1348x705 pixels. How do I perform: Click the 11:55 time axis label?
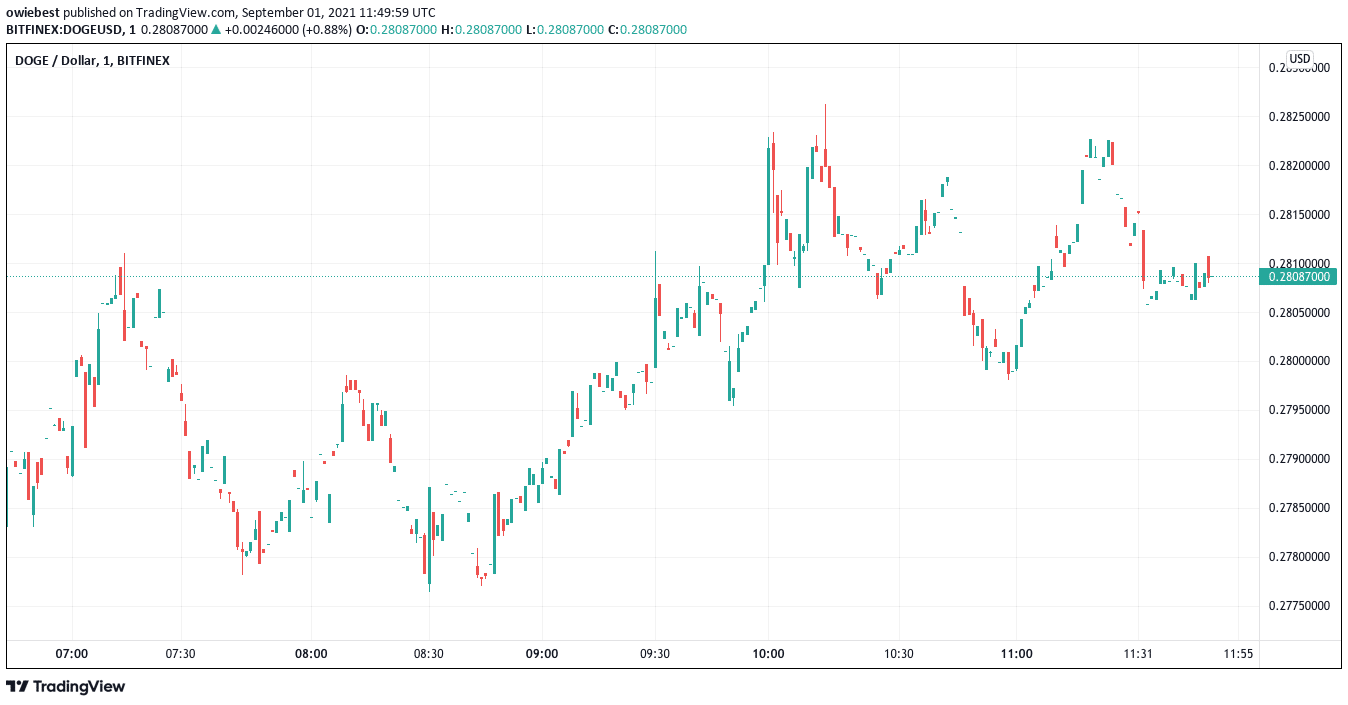[1238, 654]
